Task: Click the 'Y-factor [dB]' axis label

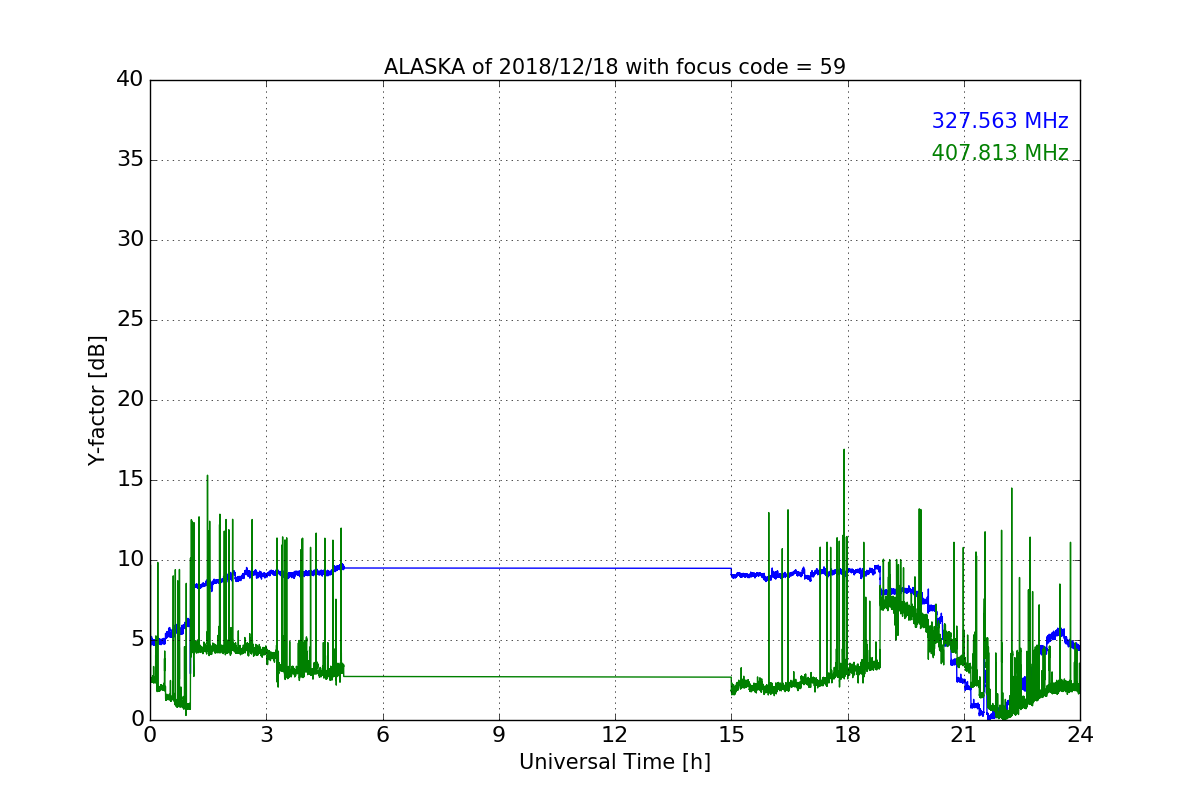Action: [x=97, y=400]
